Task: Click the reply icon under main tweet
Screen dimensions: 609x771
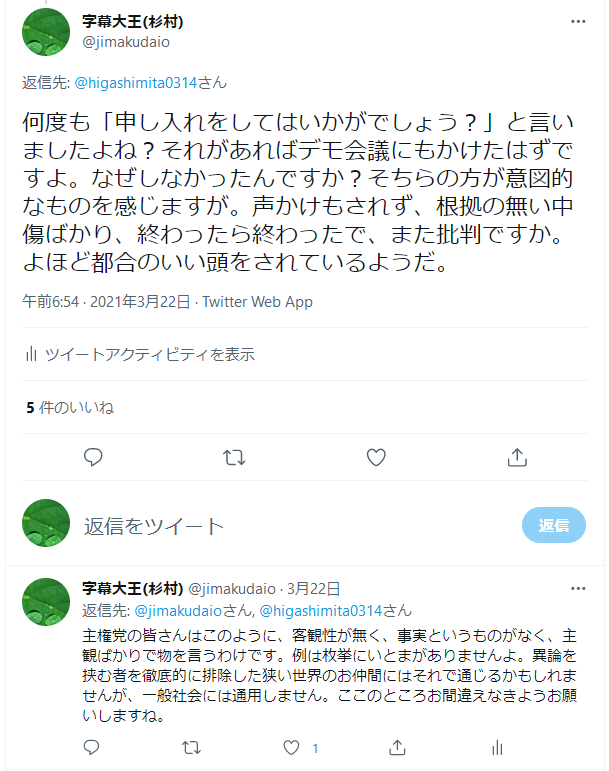Action: click(x=93, y=457)
